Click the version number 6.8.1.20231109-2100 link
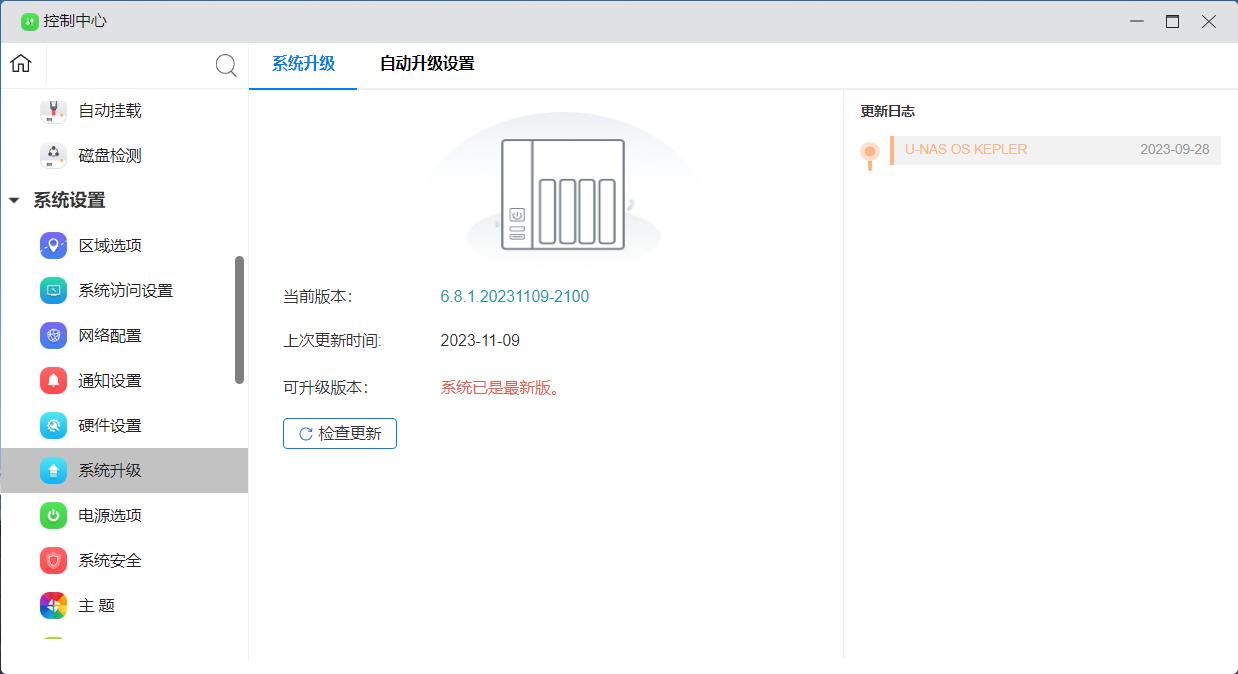The image size is (1238, 674). click(x=514, y=297)
